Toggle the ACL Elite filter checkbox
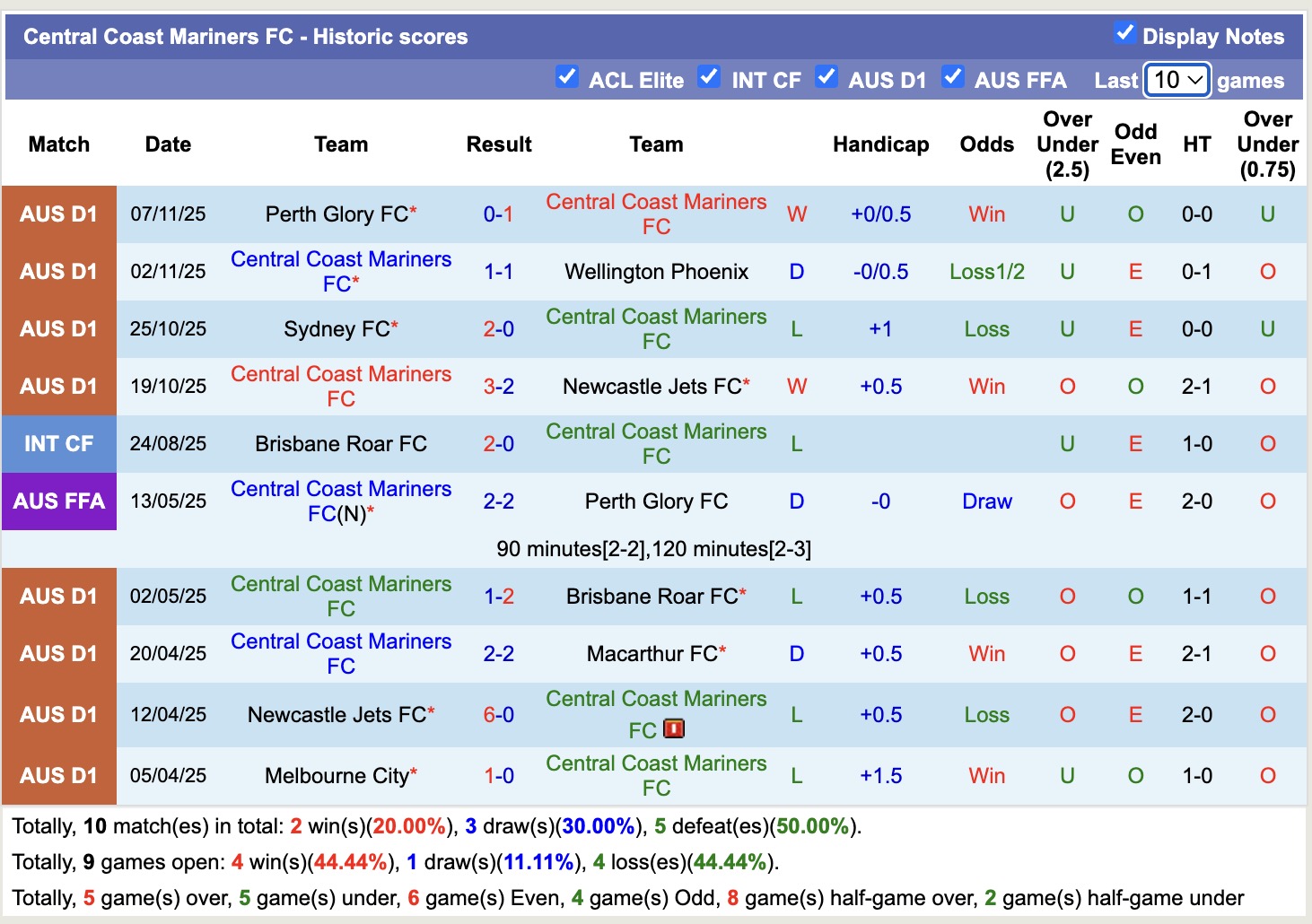1312x924 pixels. (566, 78)
